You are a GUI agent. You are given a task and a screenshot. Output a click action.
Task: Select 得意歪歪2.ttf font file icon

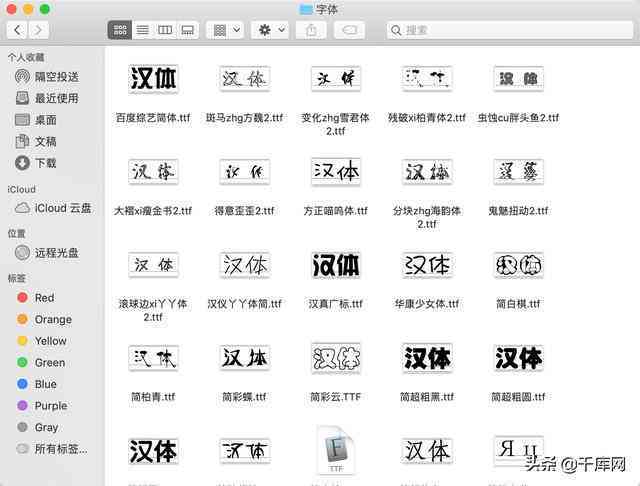tap(244, 171)
